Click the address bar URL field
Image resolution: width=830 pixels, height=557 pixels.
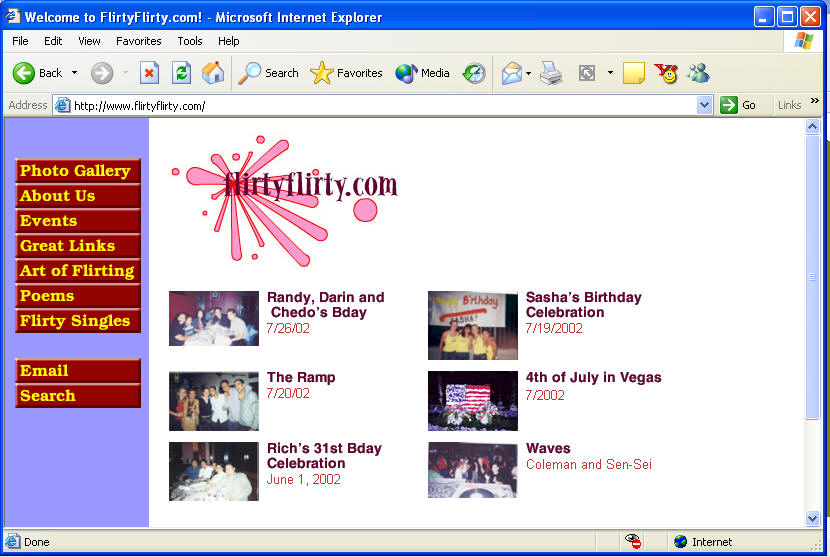(384, 105)
